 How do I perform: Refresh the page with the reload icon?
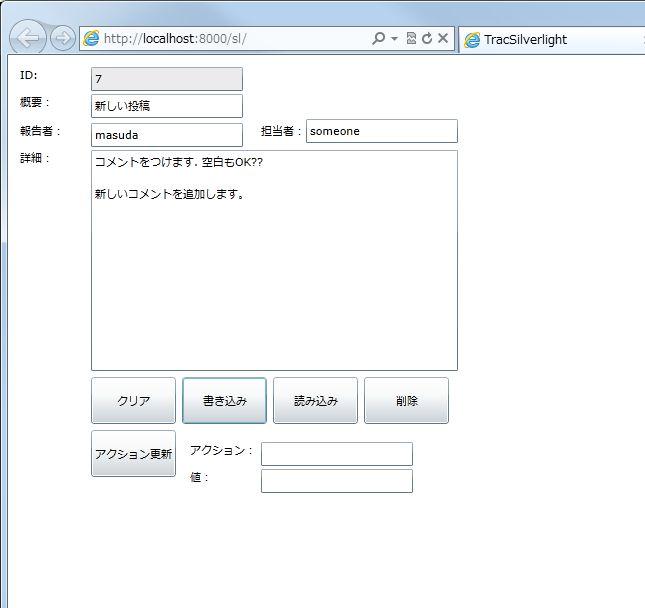[x=427, y=39]
